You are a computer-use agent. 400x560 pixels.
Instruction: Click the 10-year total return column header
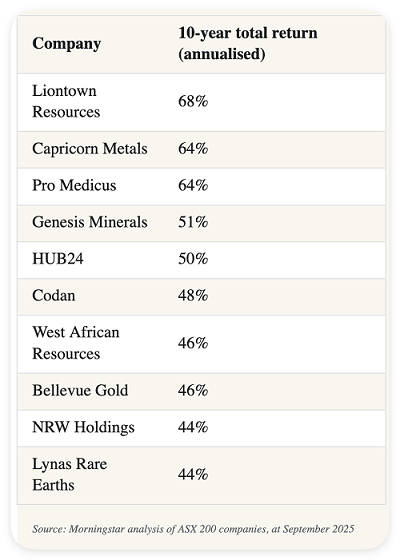(248, 44)
